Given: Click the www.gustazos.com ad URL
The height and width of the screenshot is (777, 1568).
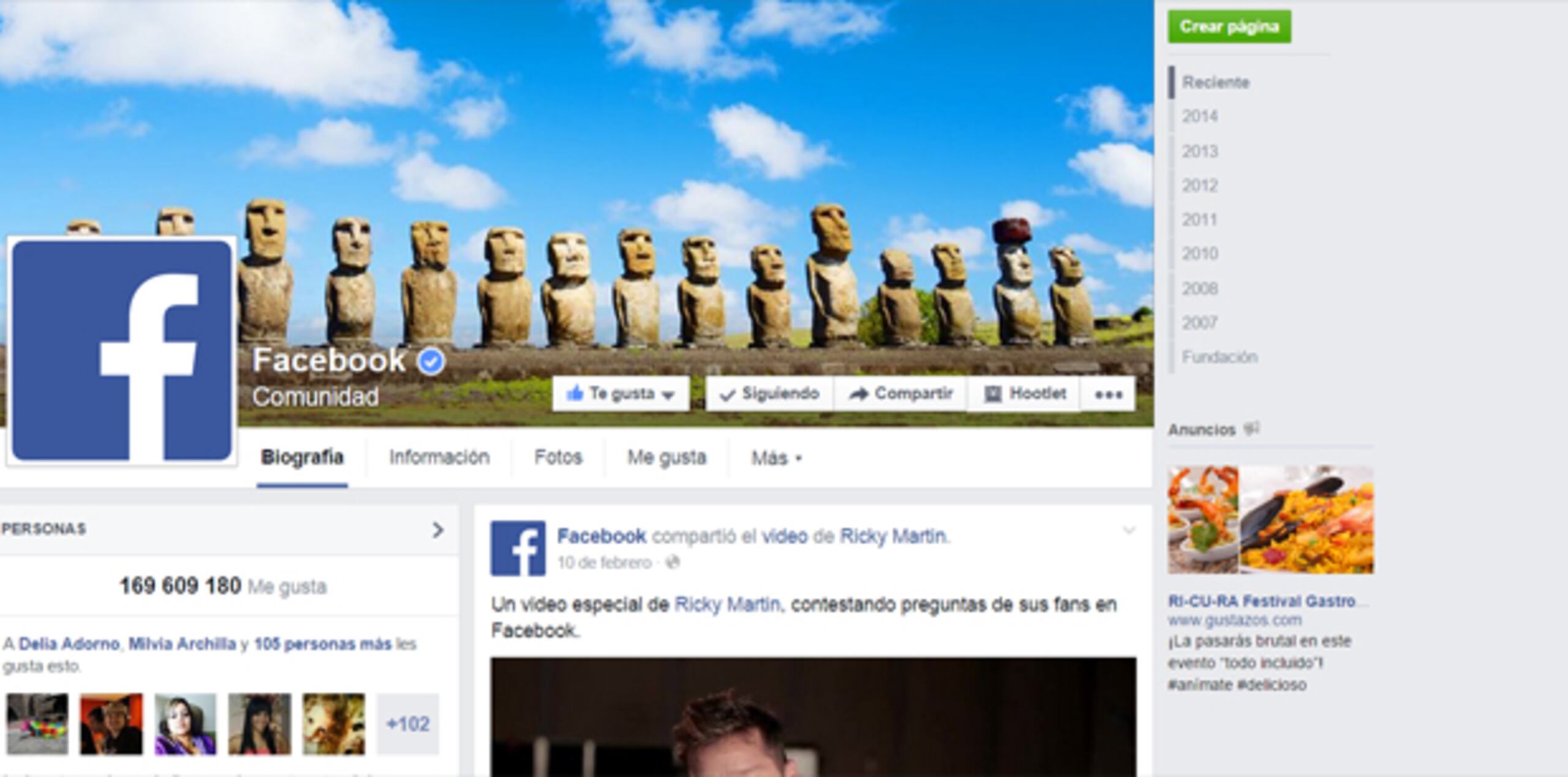Looking at the screenshot, I should point(1234,620).
